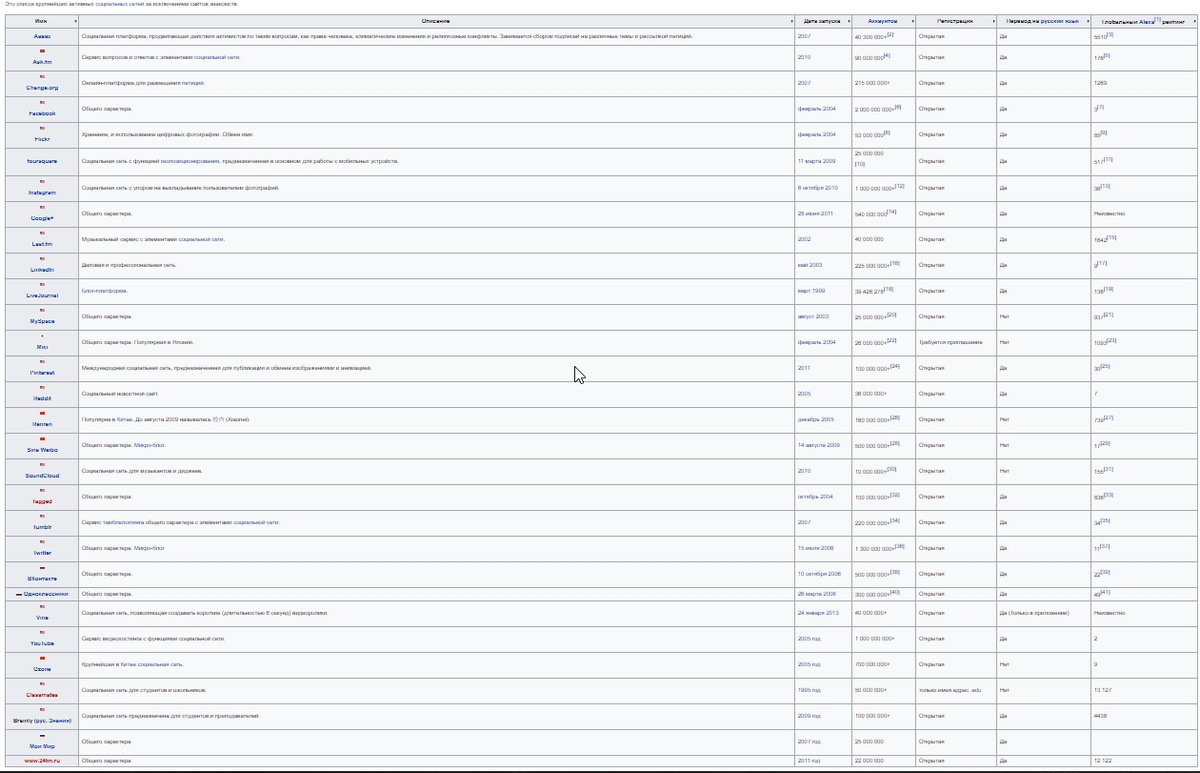This screenshot has width=1200, height=773.
Task: Click the flag icon above Facebook
Action: pyautogui.click(x=41, y=102)
